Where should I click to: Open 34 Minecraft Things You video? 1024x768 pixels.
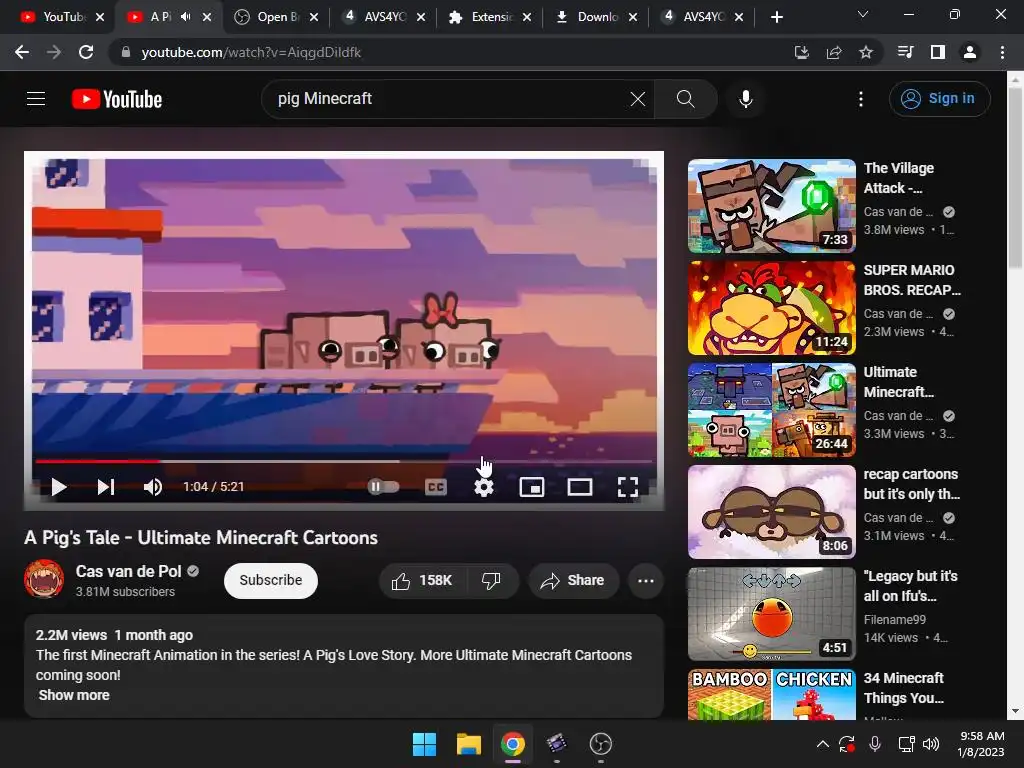coord(903,688)
